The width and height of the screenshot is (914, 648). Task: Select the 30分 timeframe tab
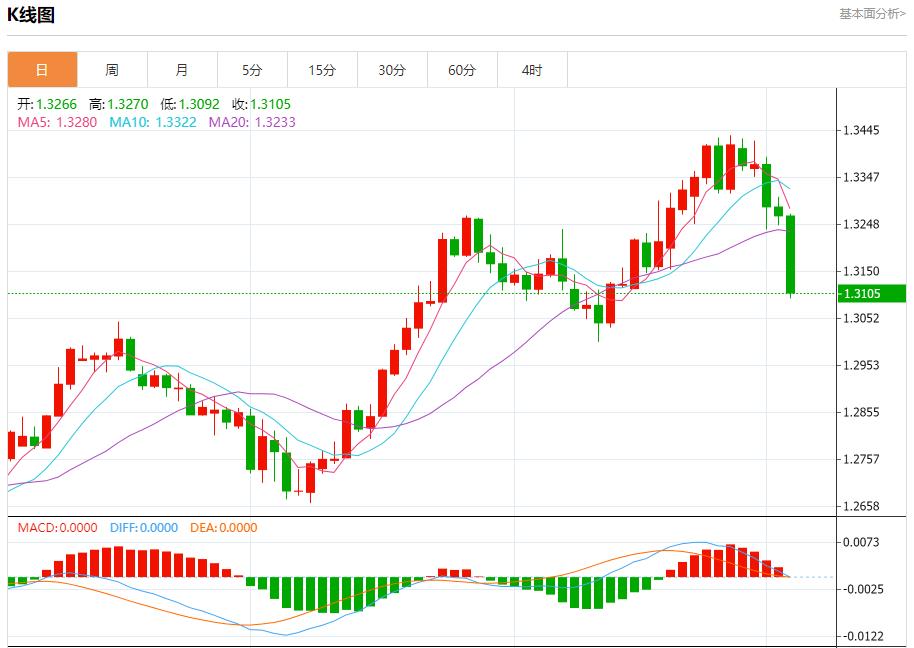(392, 70)
